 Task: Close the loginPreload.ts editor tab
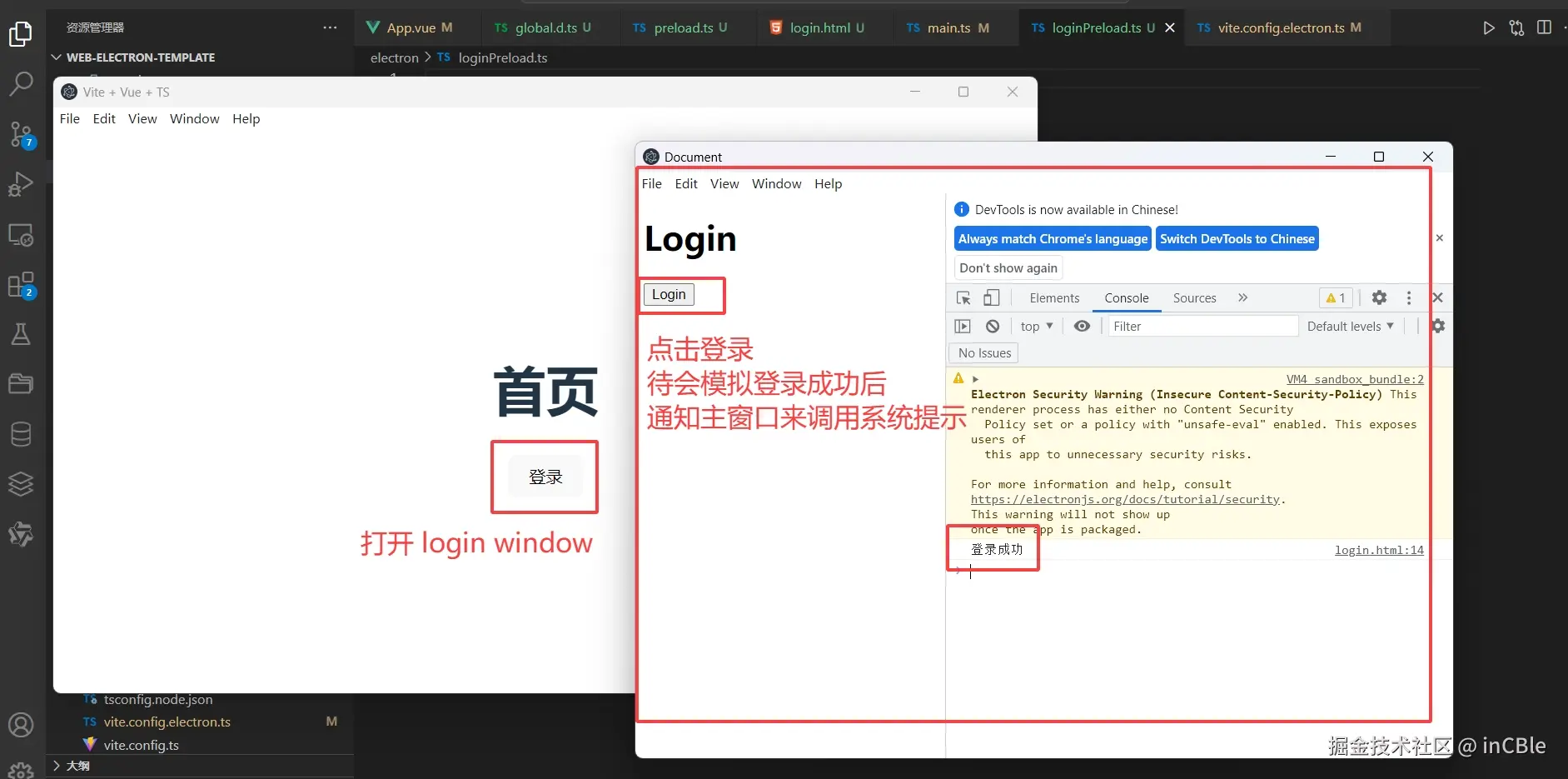tap(1170, 27)
